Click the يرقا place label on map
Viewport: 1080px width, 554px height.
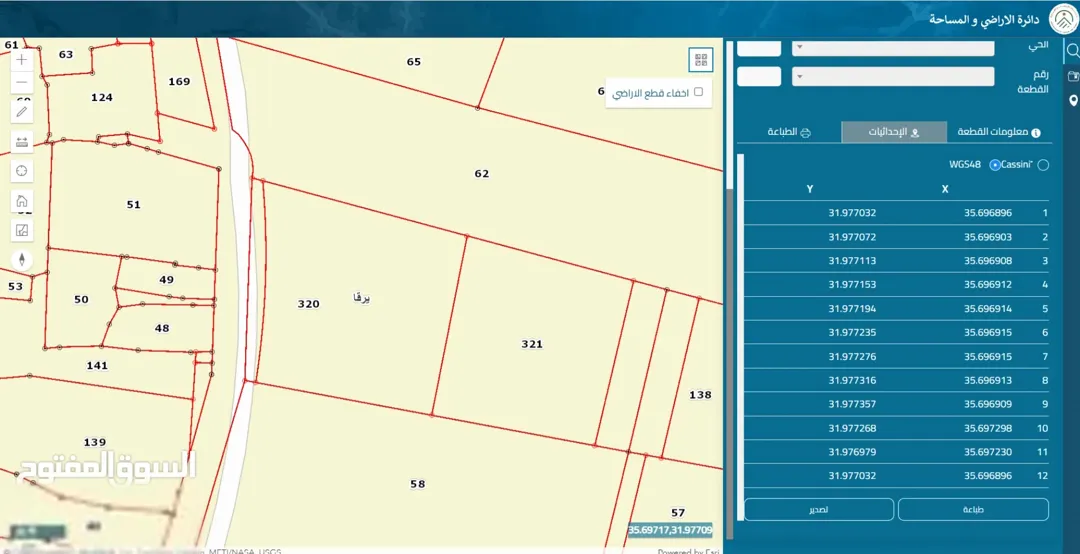pyautogui.click(x=362, y=298)
